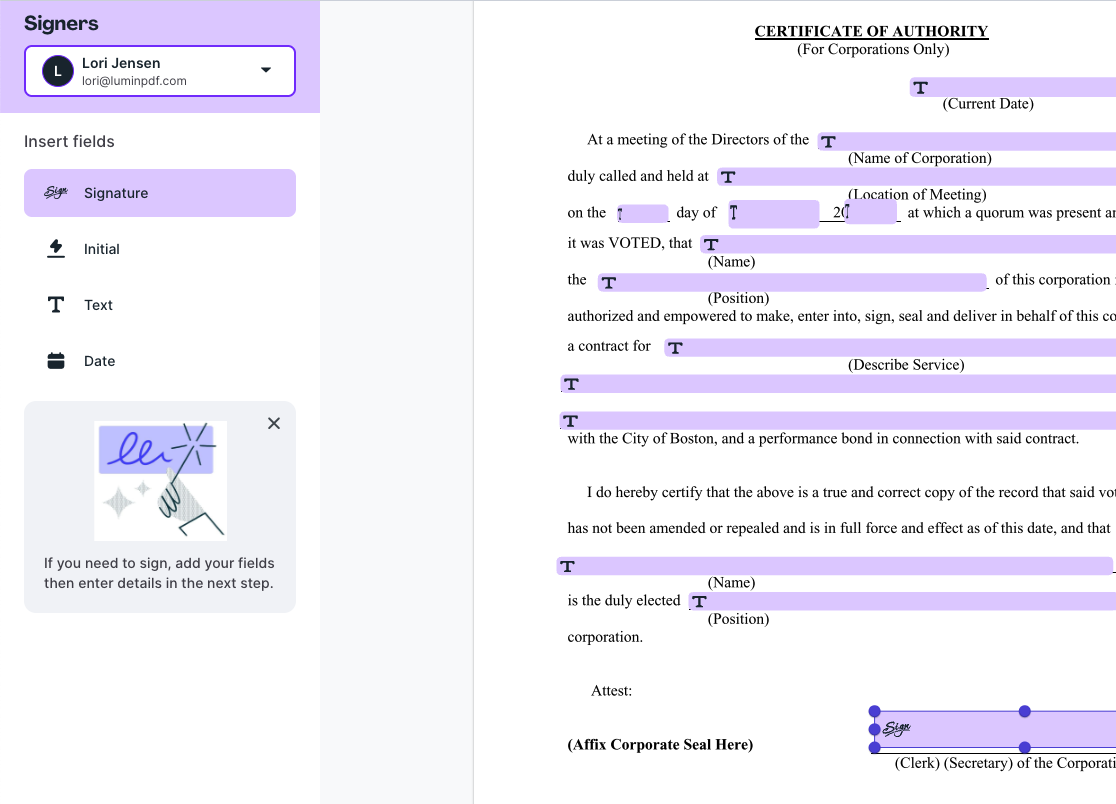Click the signature illustration image
This screenshot has width=1116, height=804.
pos(160,480)
